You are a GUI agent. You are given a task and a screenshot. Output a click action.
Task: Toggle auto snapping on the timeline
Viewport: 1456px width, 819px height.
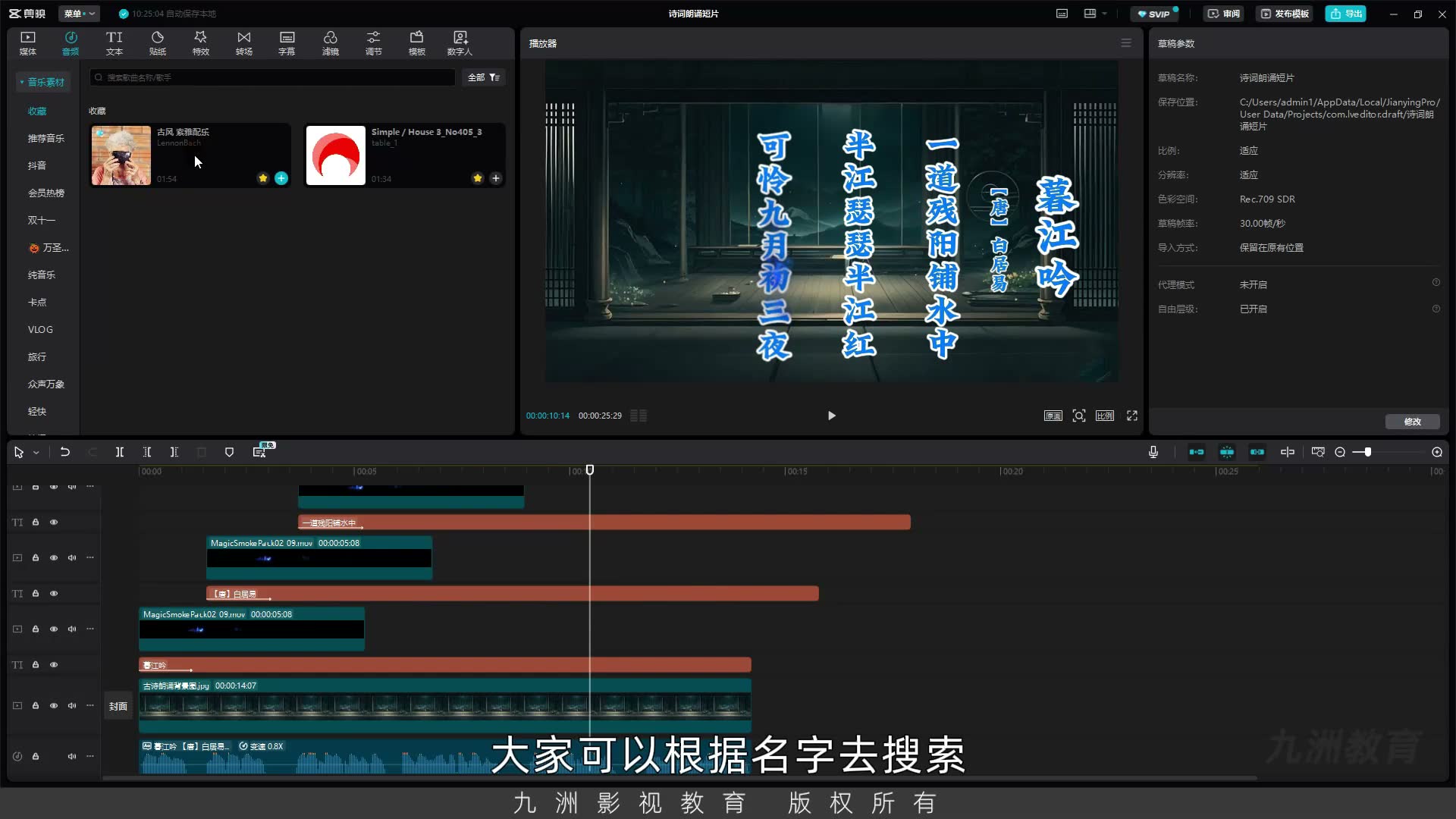coord(1227,452)
